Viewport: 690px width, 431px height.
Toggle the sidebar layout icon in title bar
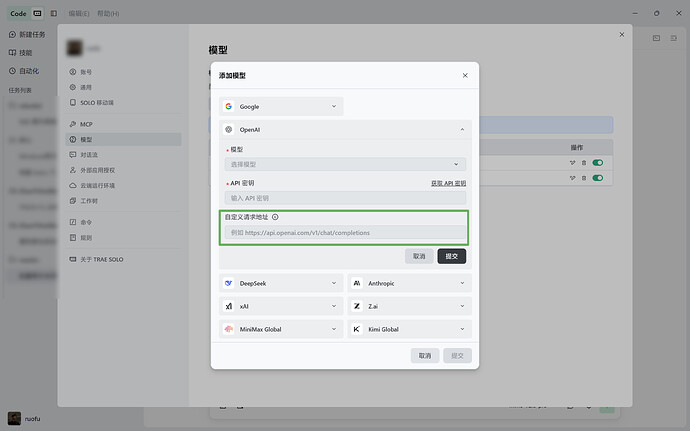coord(54,13)
